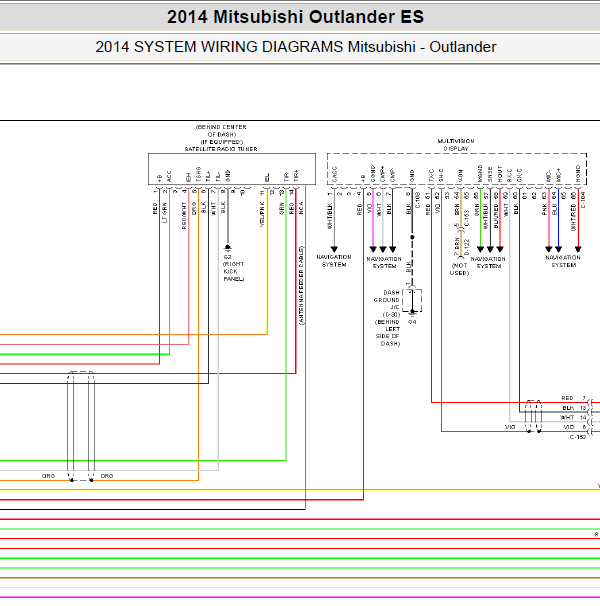Viewport: 600px width, 606px height.
Task: Click the 'C-153' connector label
Action: (467, 218)
